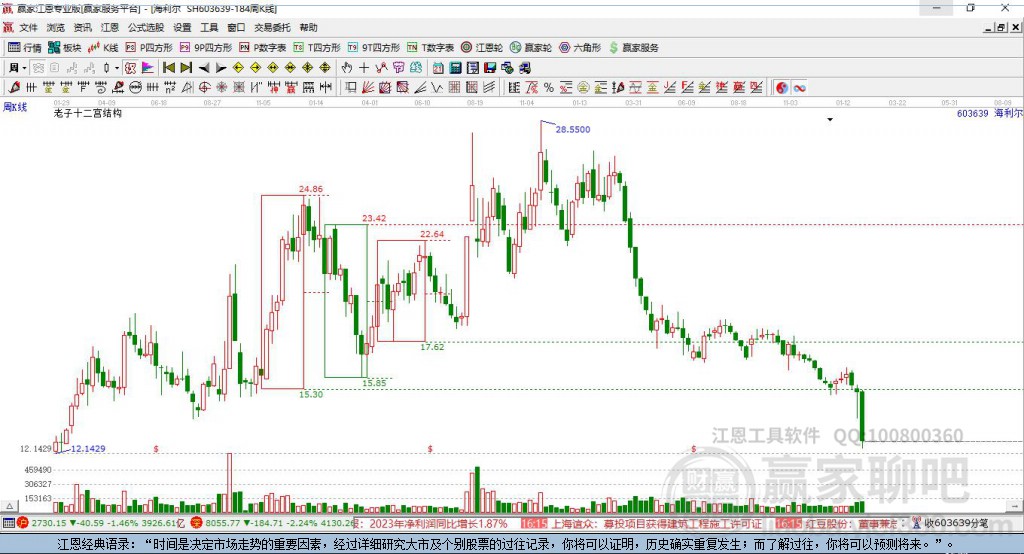Click the 28.5500 peak price label

point(573,129)
